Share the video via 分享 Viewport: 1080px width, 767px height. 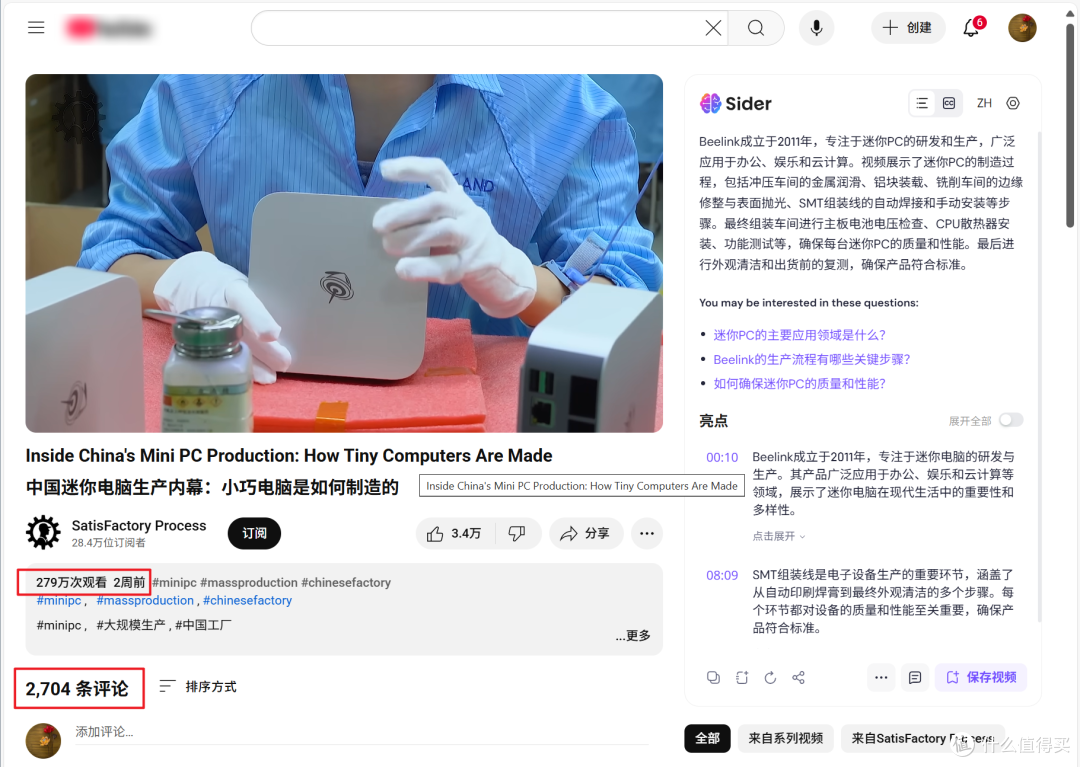tap(586, 534)
